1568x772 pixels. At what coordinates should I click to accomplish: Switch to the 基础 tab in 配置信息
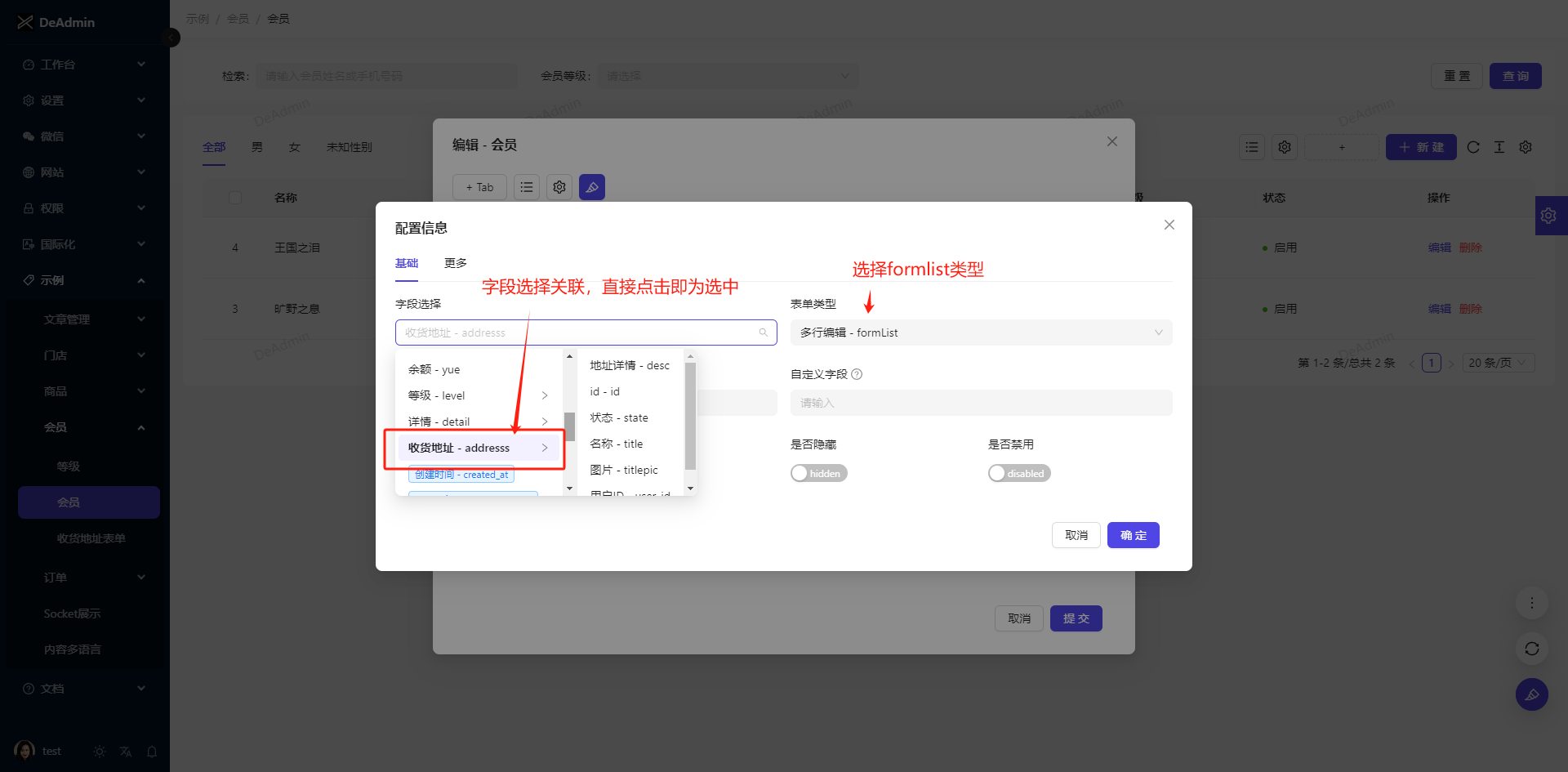click(x=407, y=263)
